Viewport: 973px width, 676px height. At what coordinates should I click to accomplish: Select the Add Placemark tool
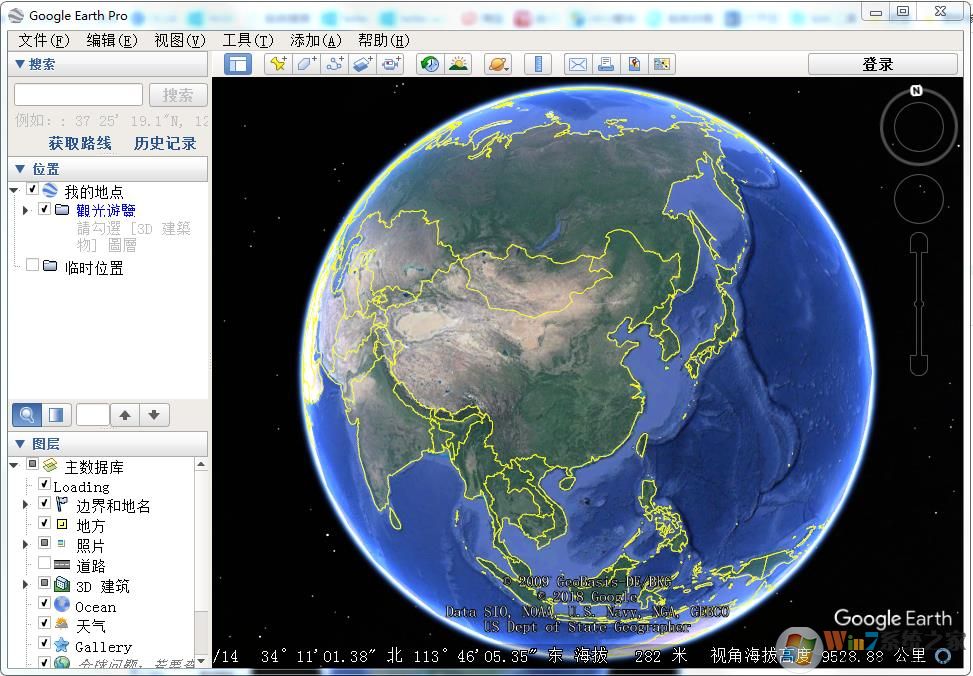pyautogui.click(x=277, y=64)
